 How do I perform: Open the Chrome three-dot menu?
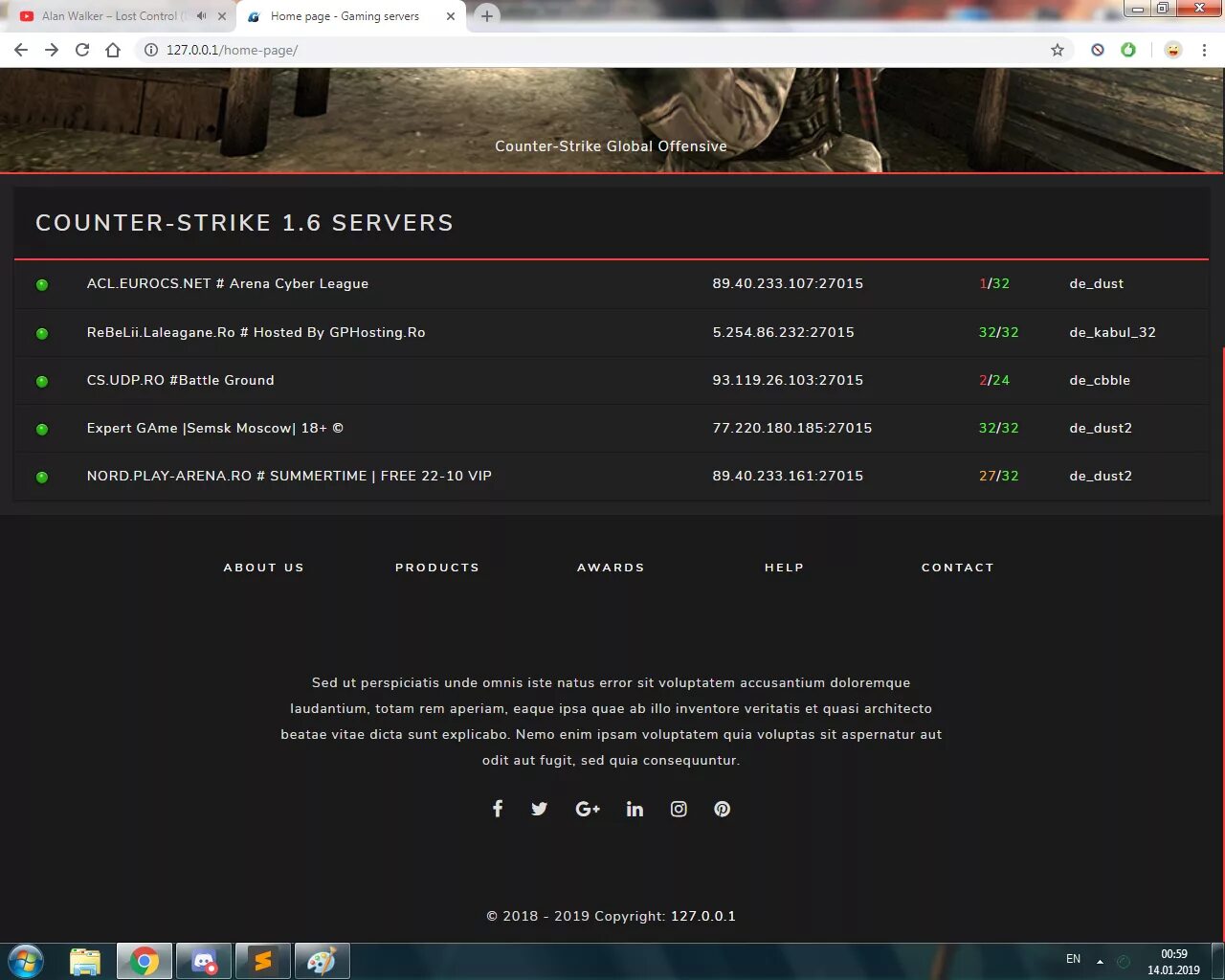point(1205,50)
